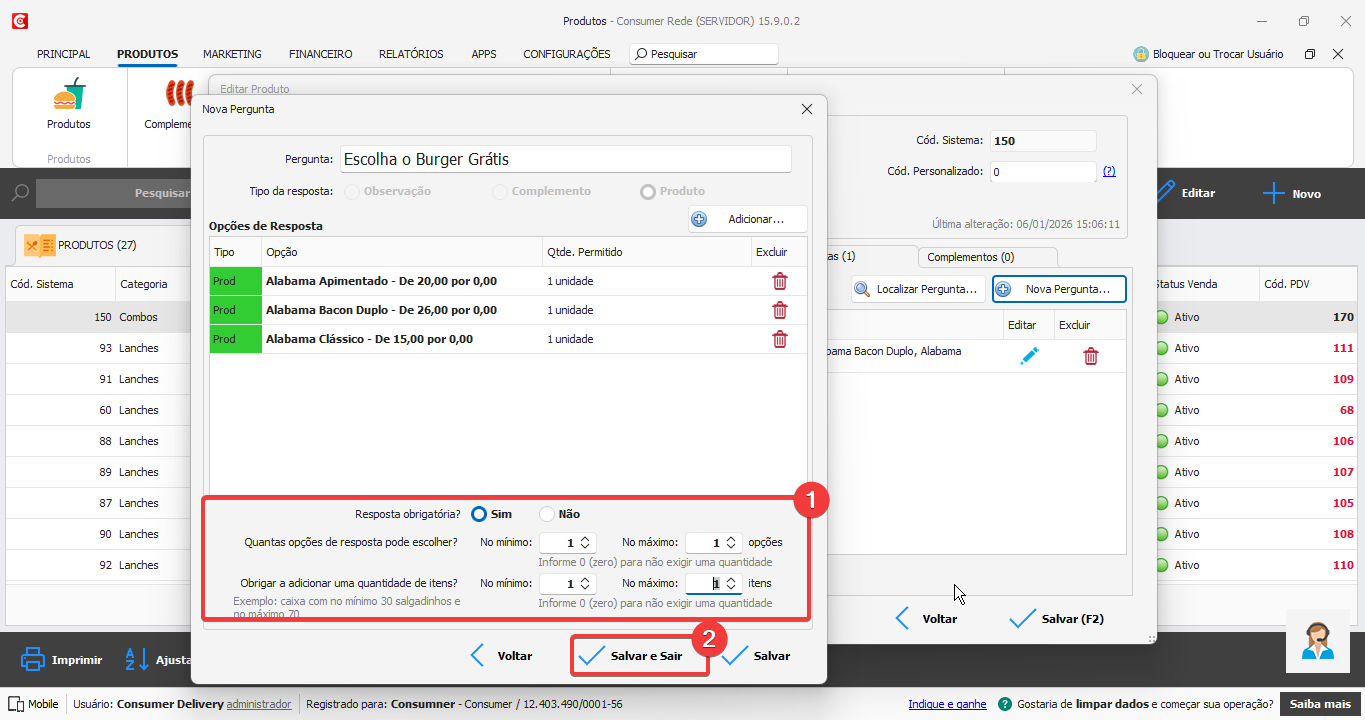
Task: Click the Pergunta text field
Action: coord(565,159)
